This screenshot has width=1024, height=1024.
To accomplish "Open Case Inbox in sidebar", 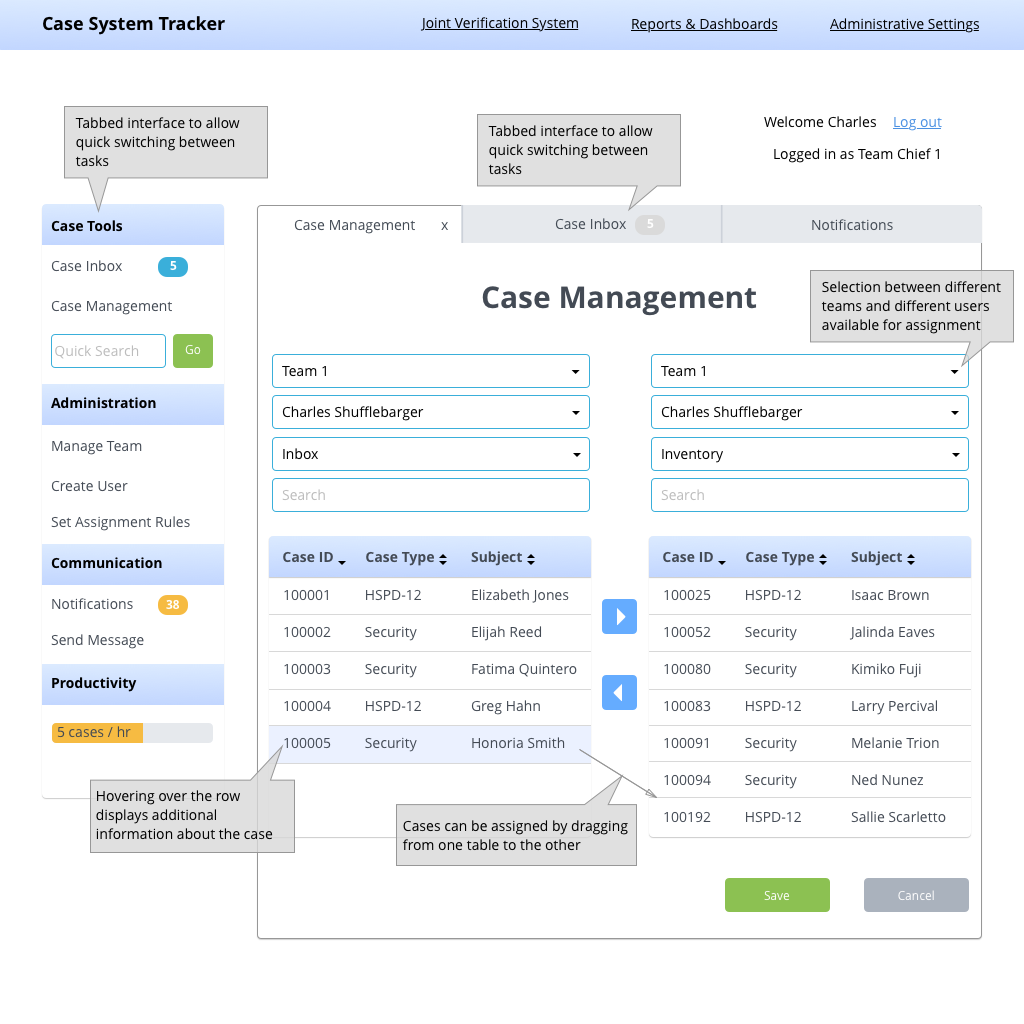I will [x=87, y=266].
